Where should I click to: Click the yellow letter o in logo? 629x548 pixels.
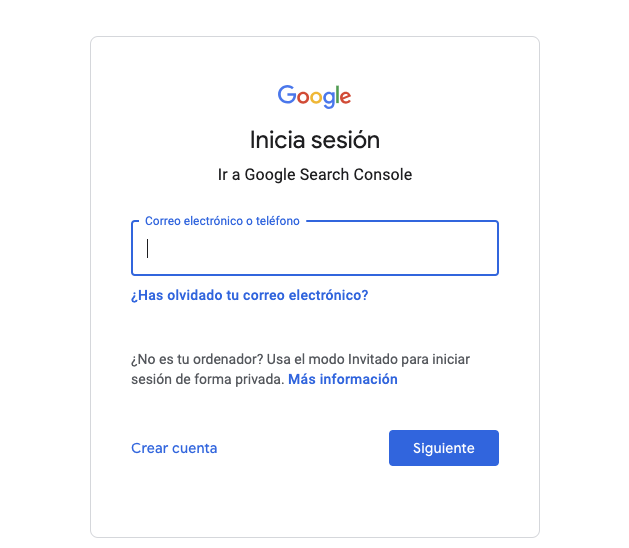[317, 97]
